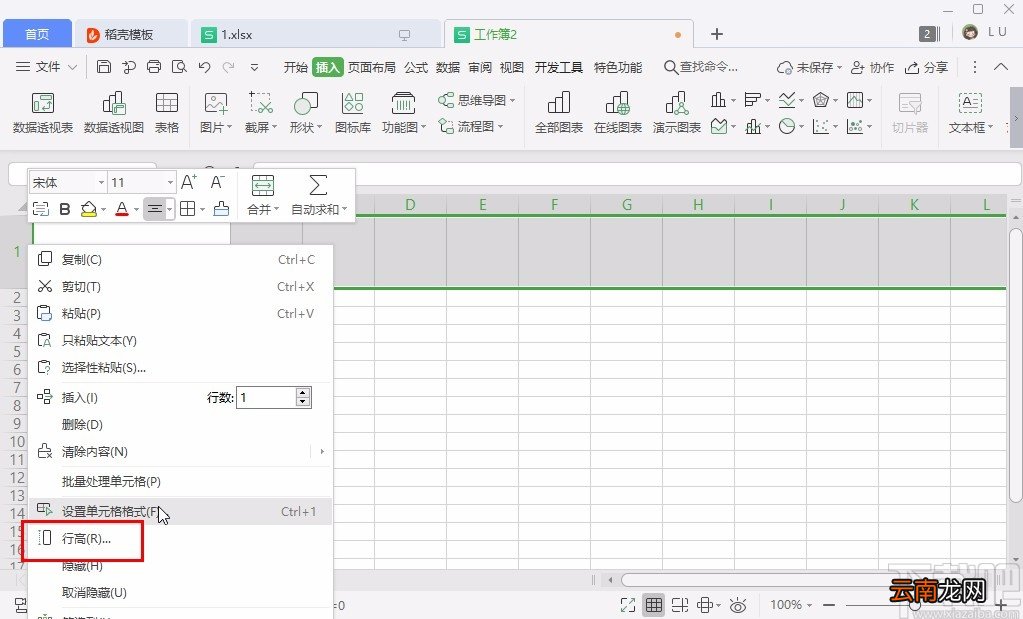
Task: Click the fill color bucket swatch
Action: tap(89, 209)
